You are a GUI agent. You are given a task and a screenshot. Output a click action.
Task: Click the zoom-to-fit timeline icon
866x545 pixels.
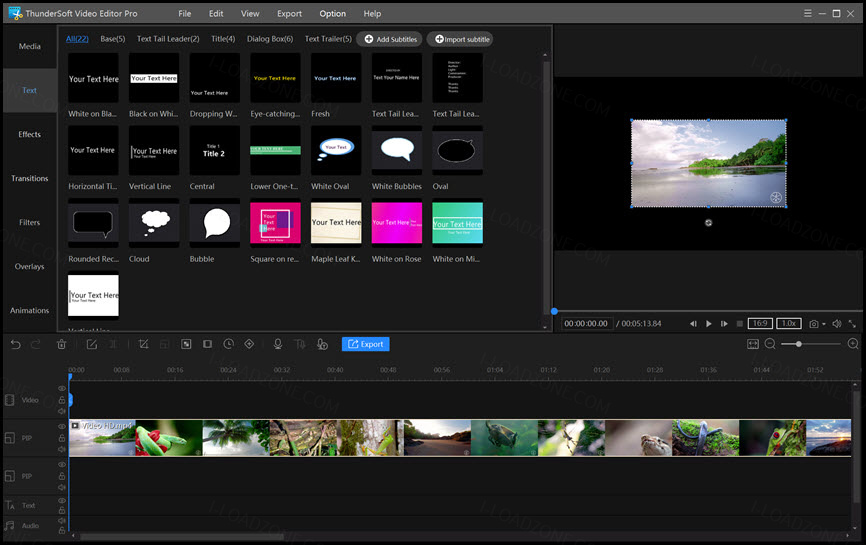pos(753,344)
